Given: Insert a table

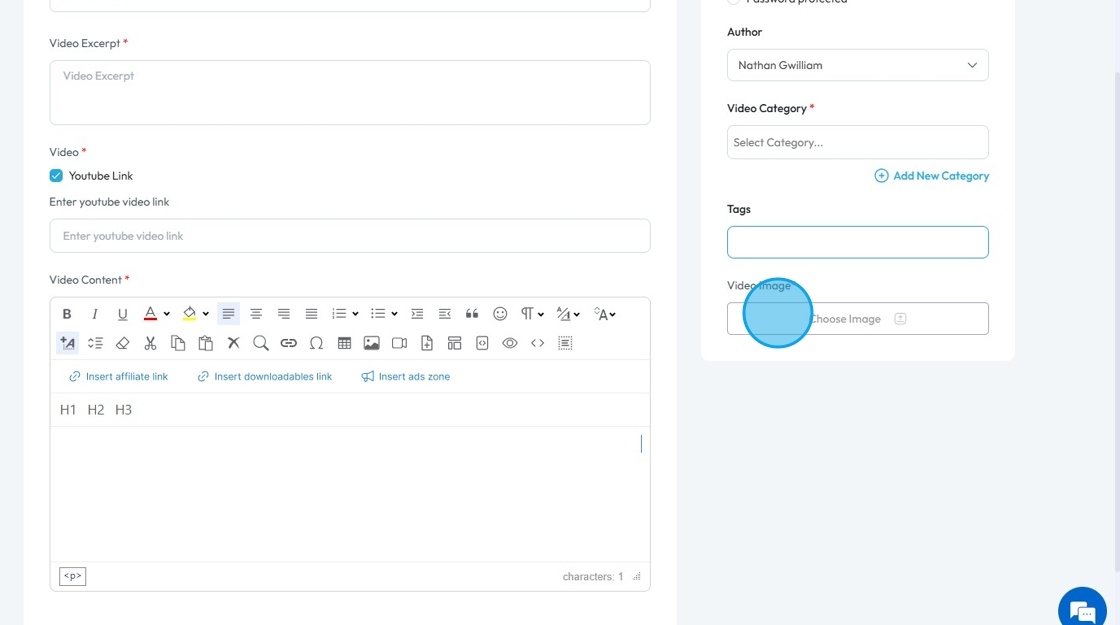Looking at the screenshot, I should 344,343.
